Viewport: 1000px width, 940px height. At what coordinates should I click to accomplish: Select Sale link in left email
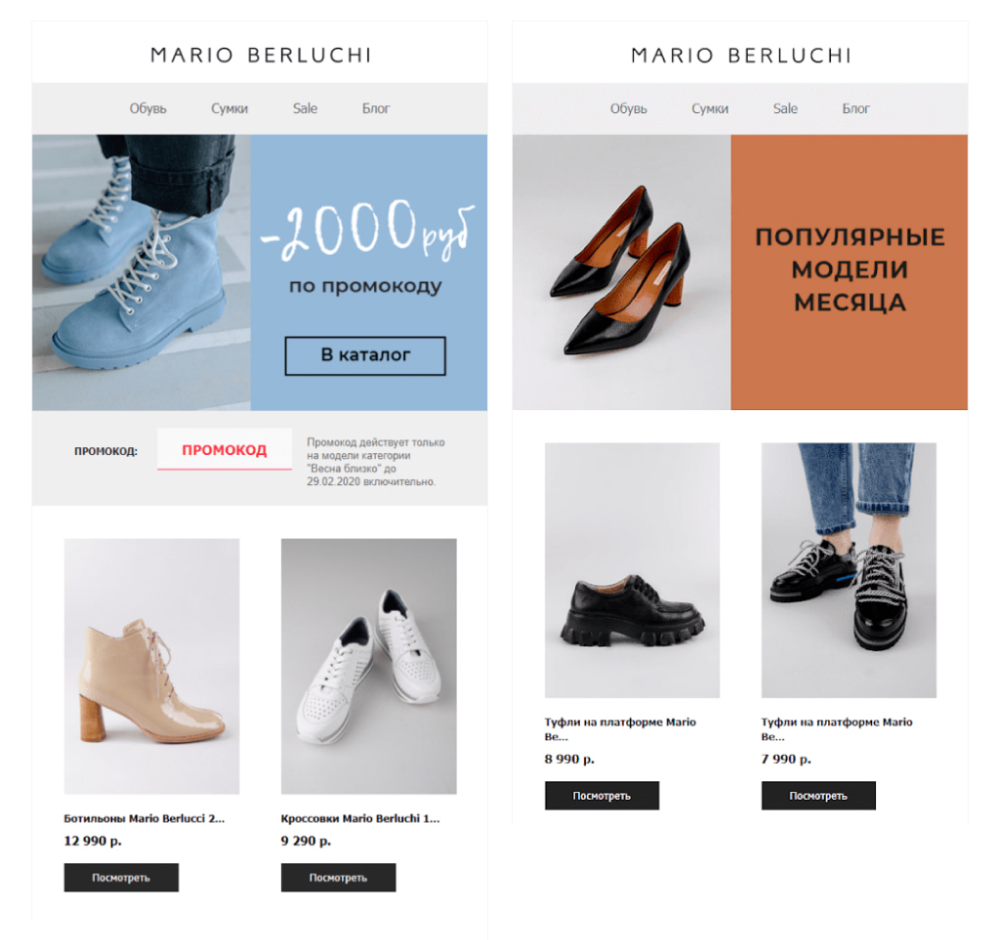tap(305, 108)
